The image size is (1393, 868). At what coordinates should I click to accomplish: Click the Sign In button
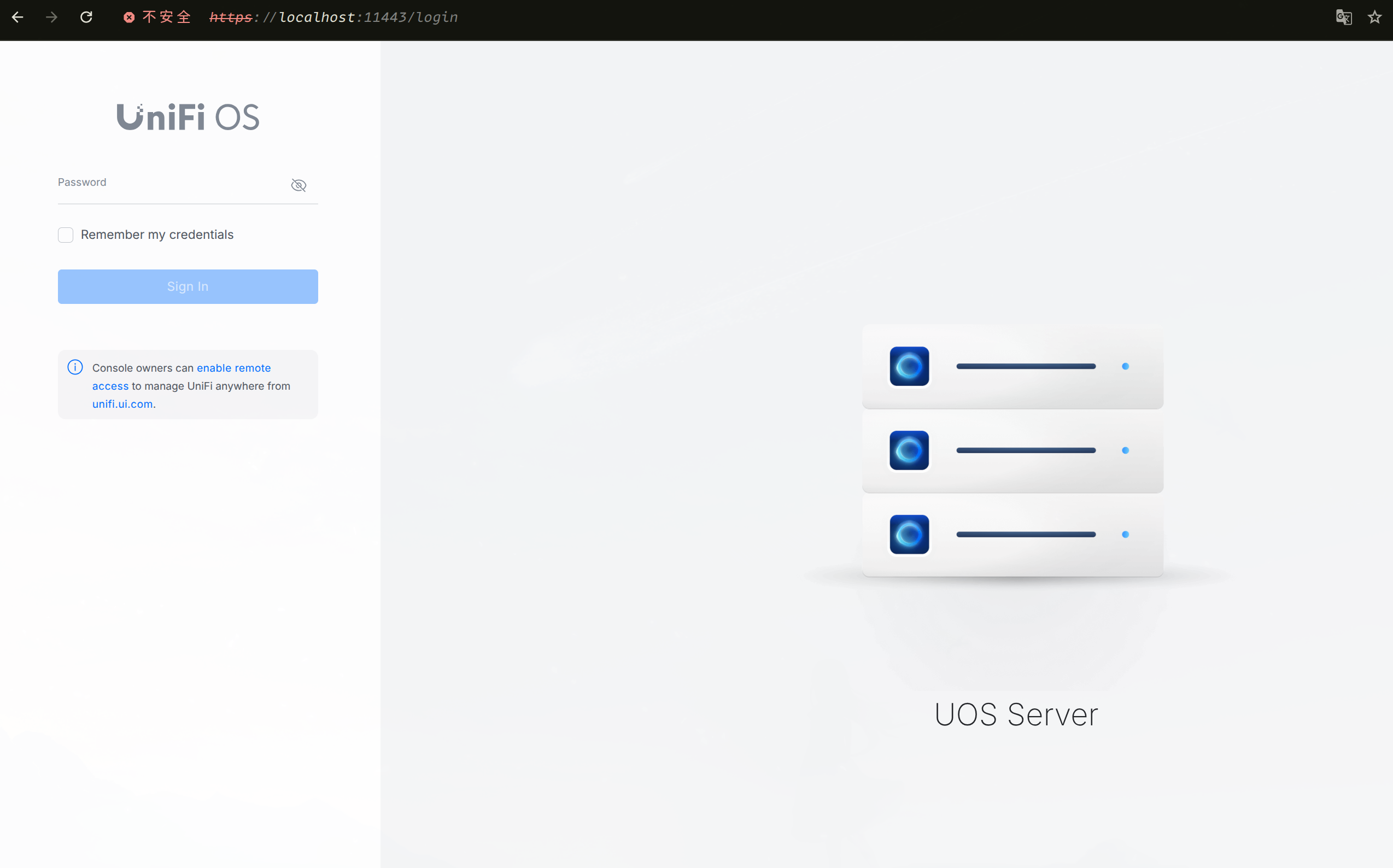click(x=188, y=286)
